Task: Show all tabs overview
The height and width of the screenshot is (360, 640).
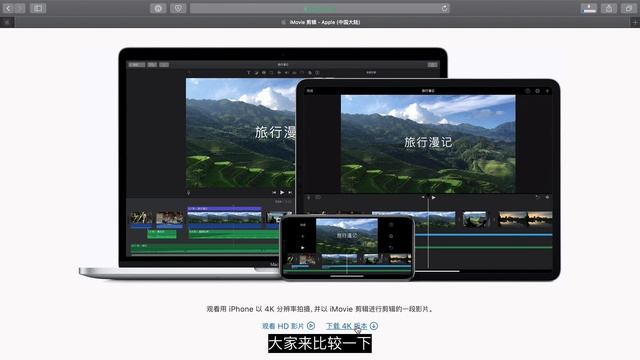Action: 629,8
